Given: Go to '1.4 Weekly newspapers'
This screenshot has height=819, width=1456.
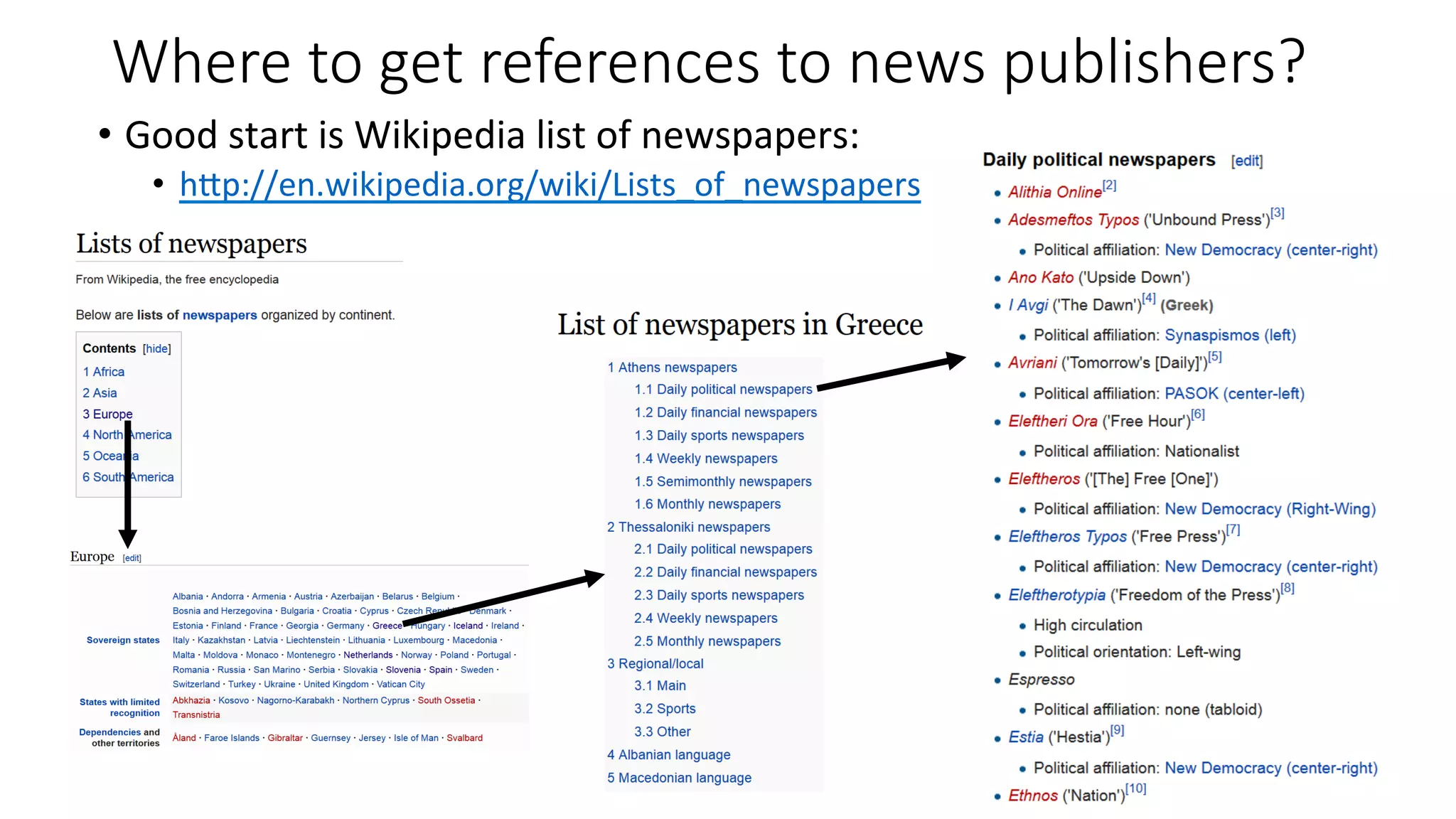Looking at the screenshot, I should tap(706, 459).
